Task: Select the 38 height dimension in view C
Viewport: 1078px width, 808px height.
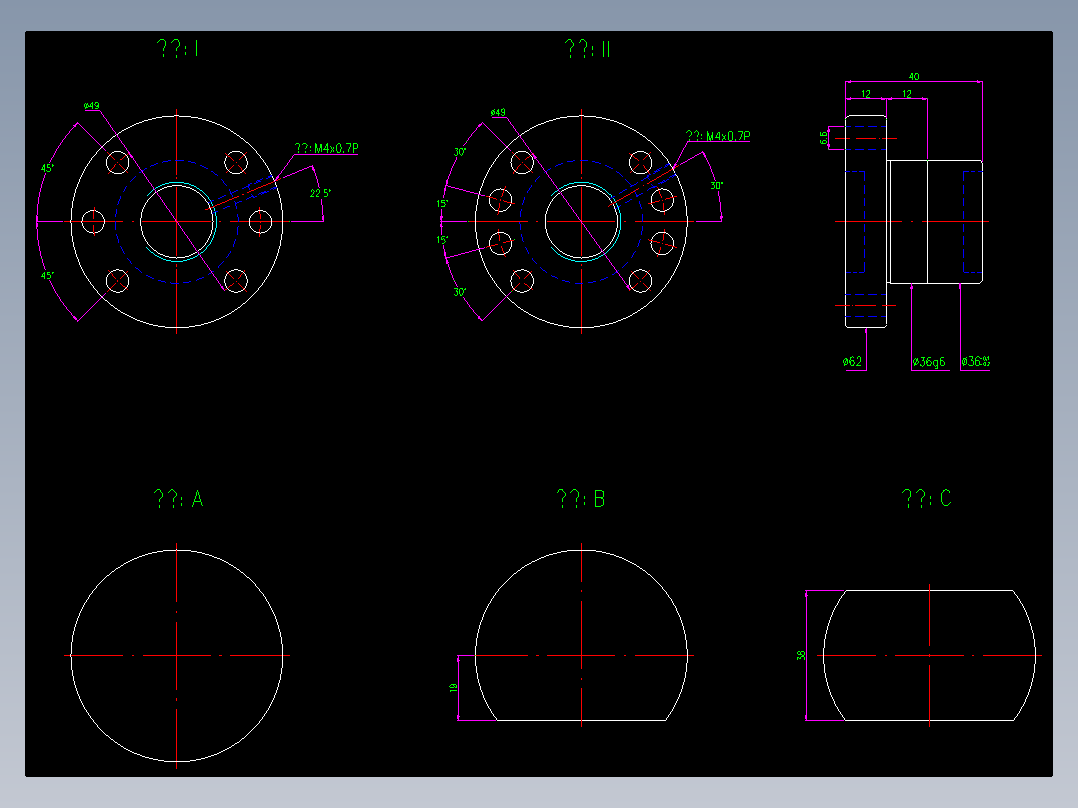Action: click(801, 655)
